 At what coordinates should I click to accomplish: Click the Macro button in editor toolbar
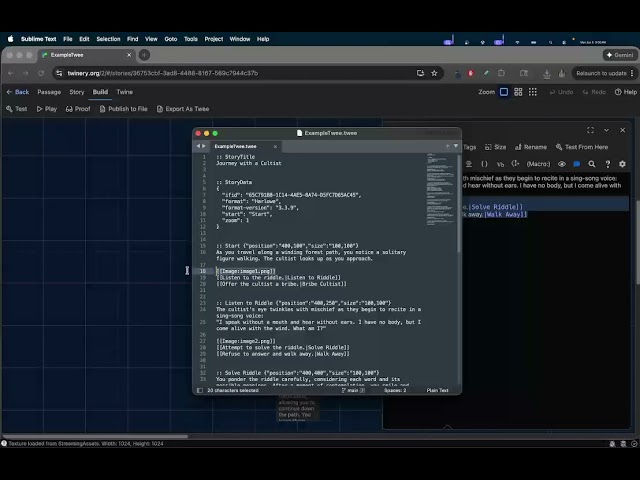(x=538, y=164)
